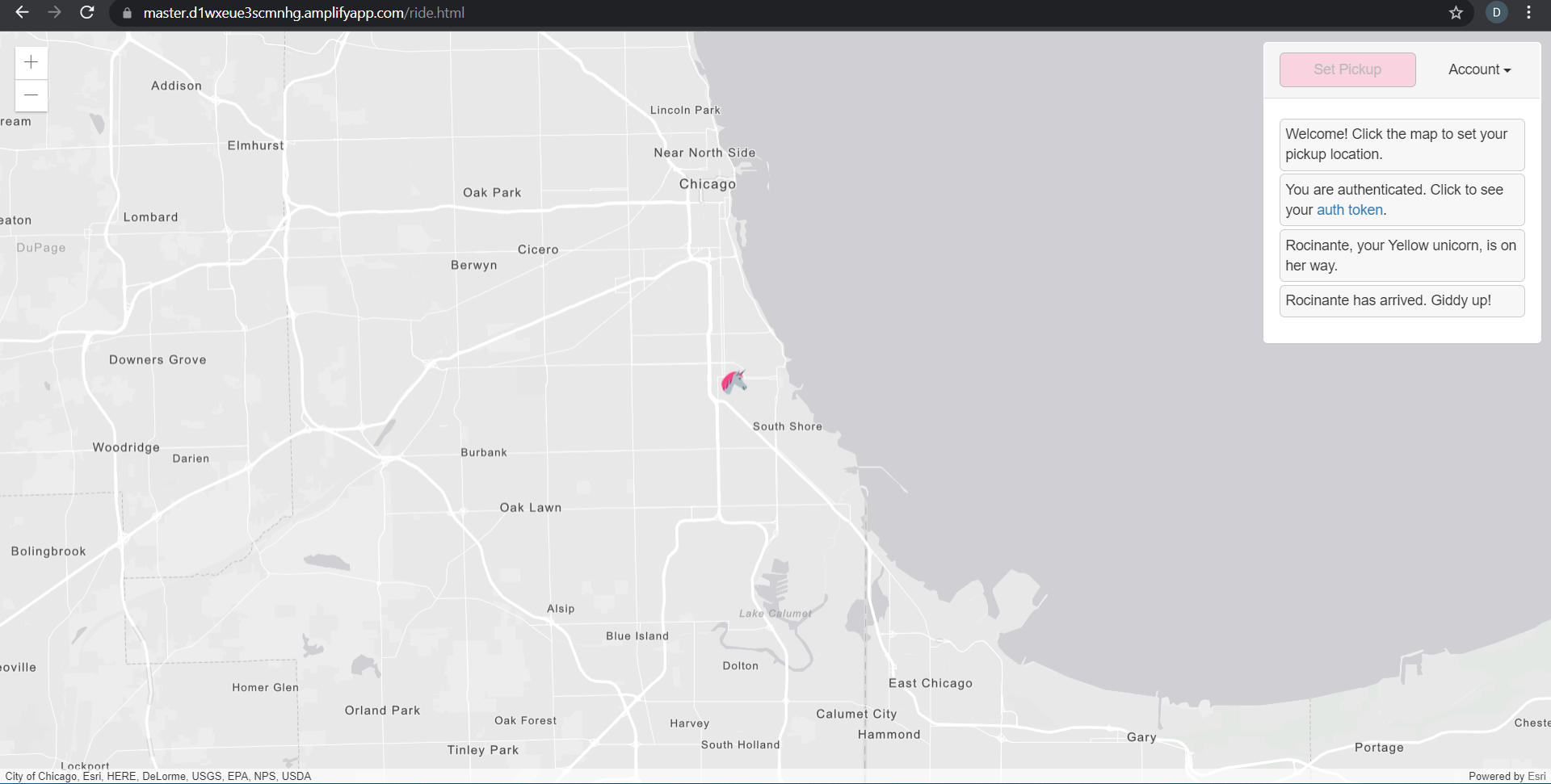Click the unicorn marker on map

(x=733, y=381)
